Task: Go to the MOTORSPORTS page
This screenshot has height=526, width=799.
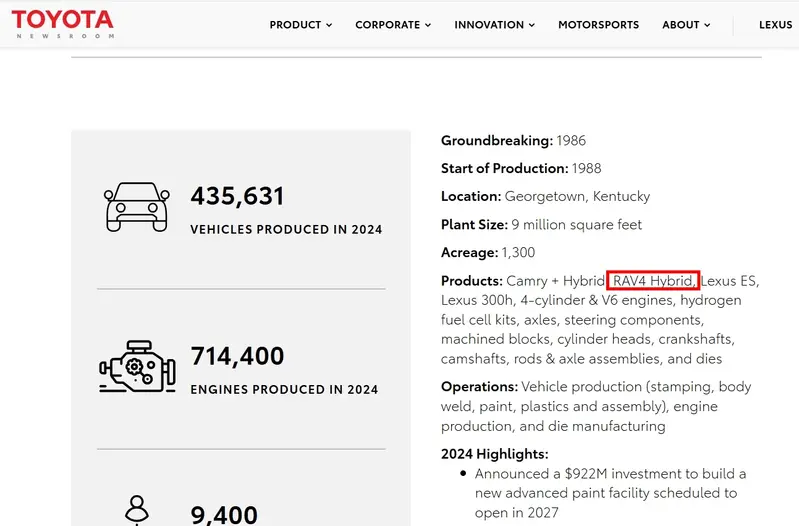Action: [x=598, y=25]
